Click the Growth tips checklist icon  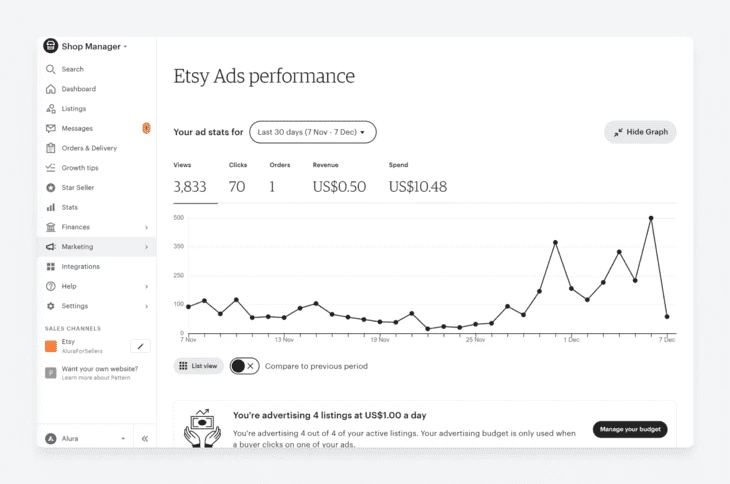50,168
